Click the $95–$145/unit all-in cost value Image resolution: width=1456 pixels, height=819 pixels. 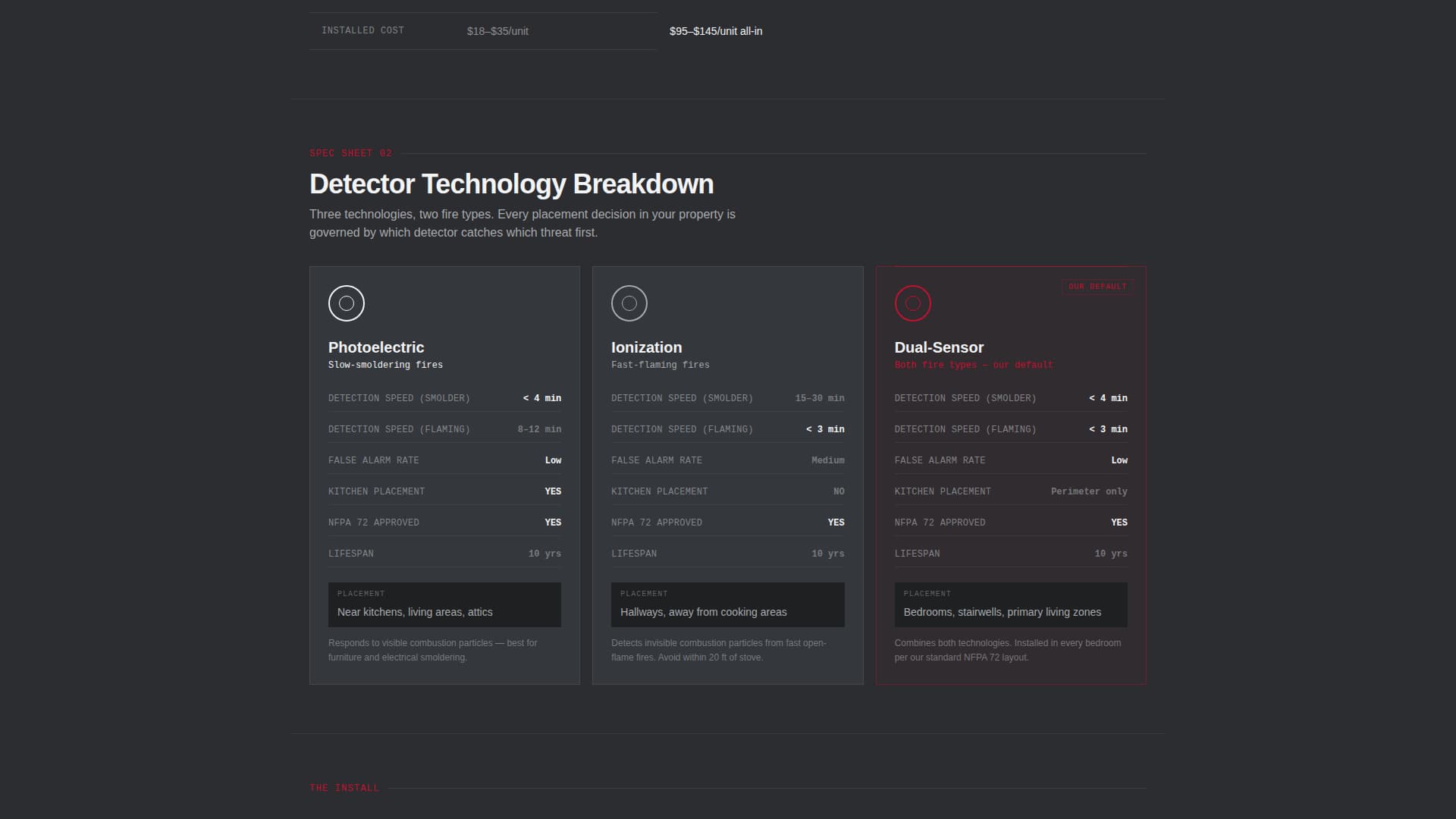tap(715, 31)
